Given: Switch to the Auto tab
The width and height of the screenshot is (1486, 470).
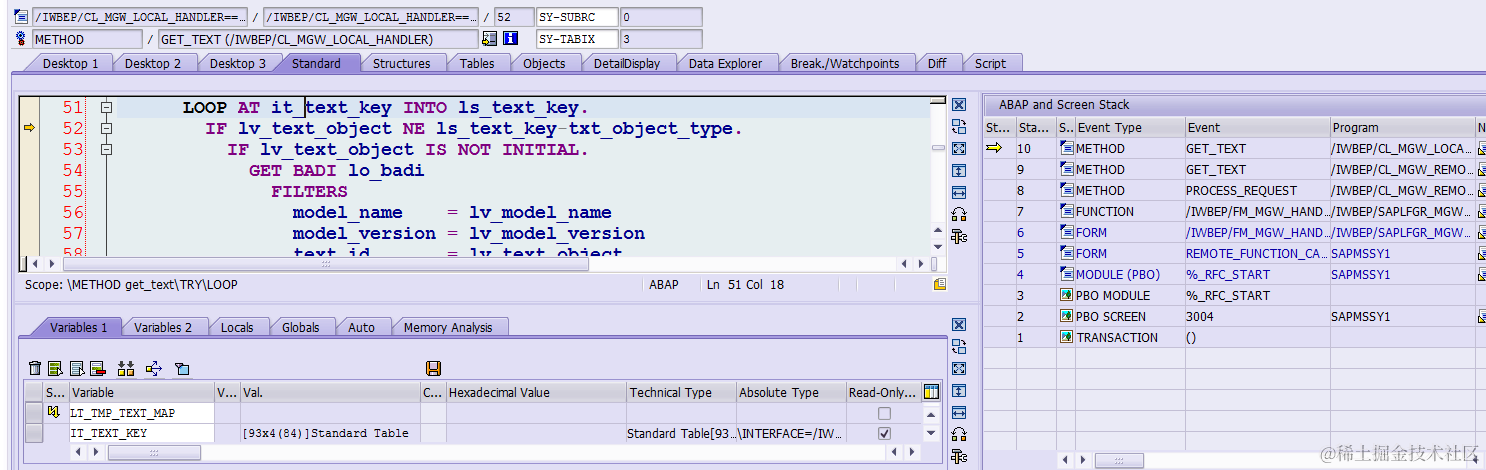Looking at the screenshot, I should pos(362,327).
